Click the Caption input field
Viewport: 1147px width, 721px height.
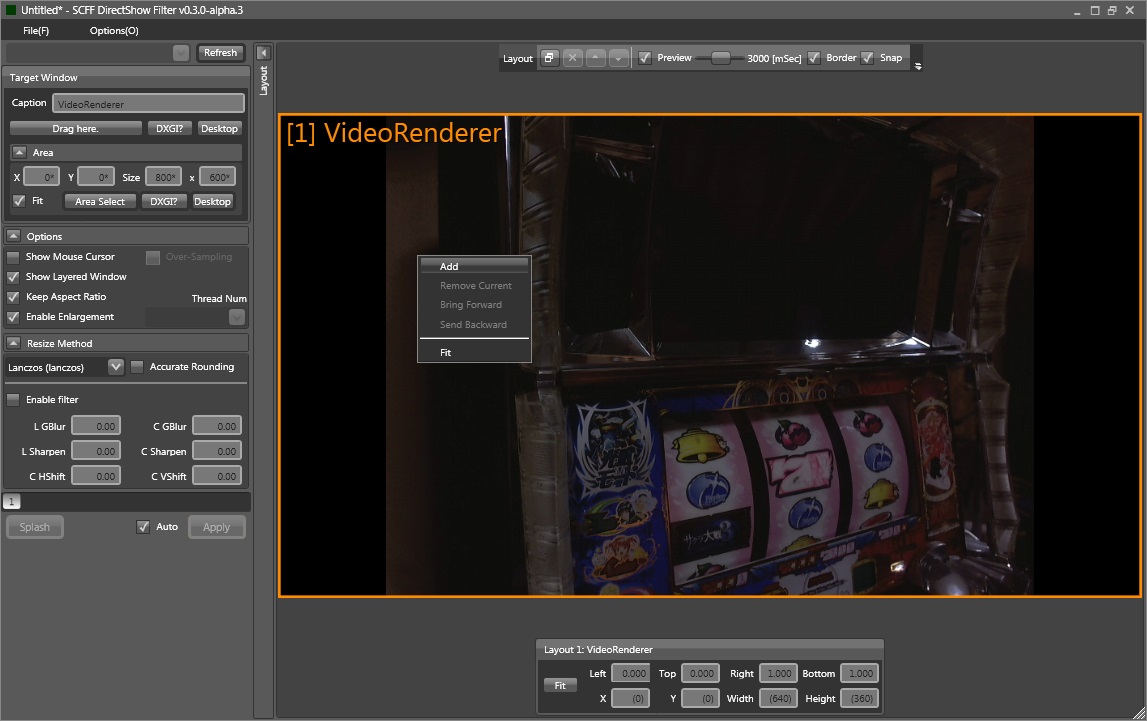point(148,103)
